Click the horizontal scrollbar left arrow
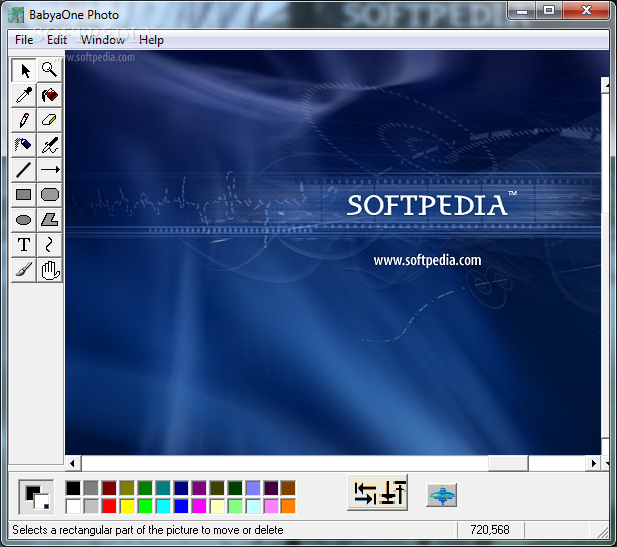This screenshot has width=617, height=547. [x=73, y=463]
